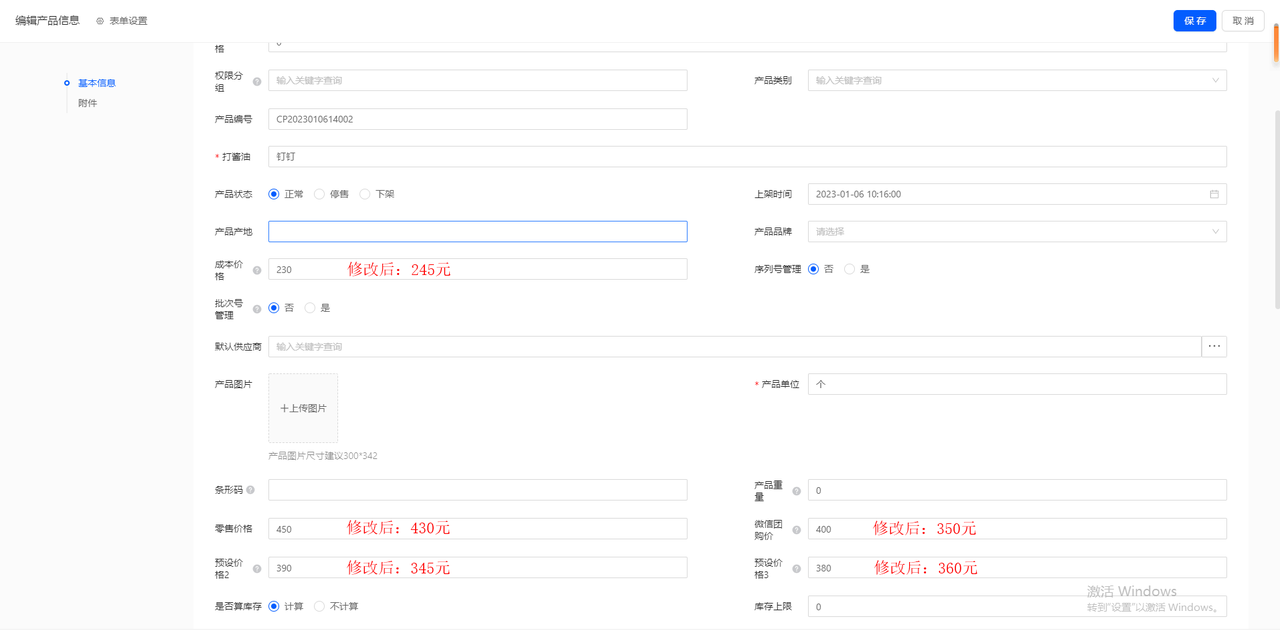Click help icon beside 条形码
1280x631 pixels.
[250, 491]
